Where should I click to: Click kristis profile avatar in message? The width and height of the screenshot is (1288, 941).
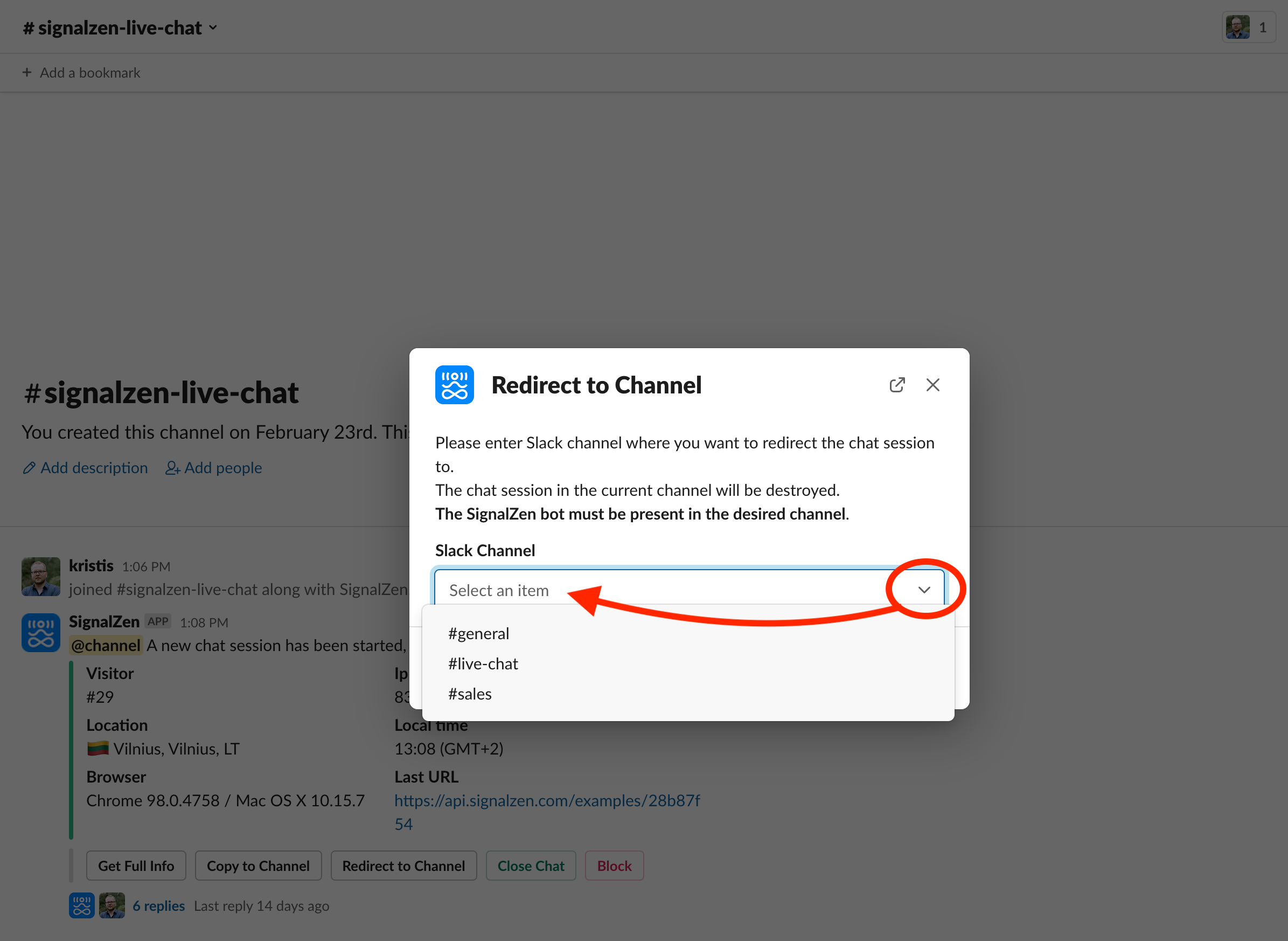pyautogui.click(x=40, y=577)
